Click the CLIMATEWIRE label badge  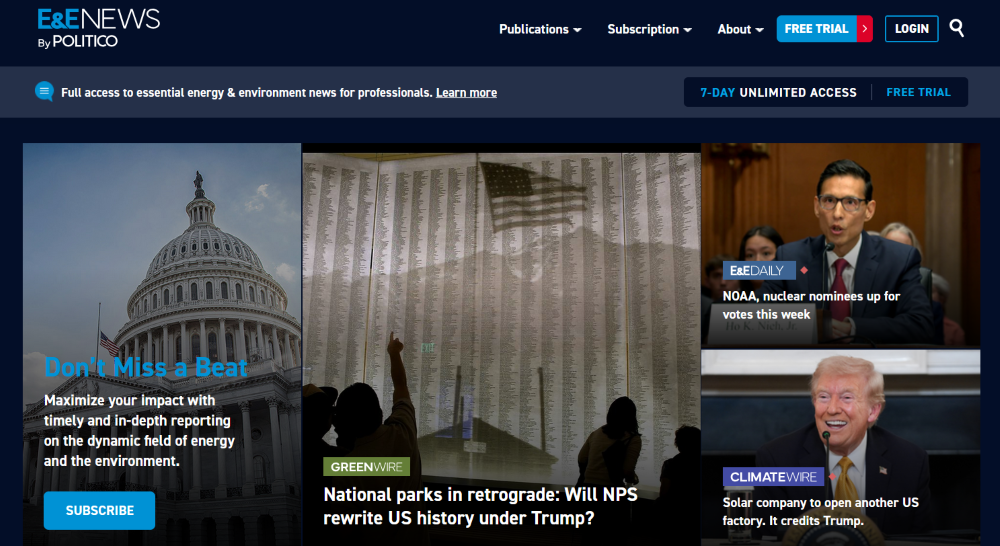773,476
